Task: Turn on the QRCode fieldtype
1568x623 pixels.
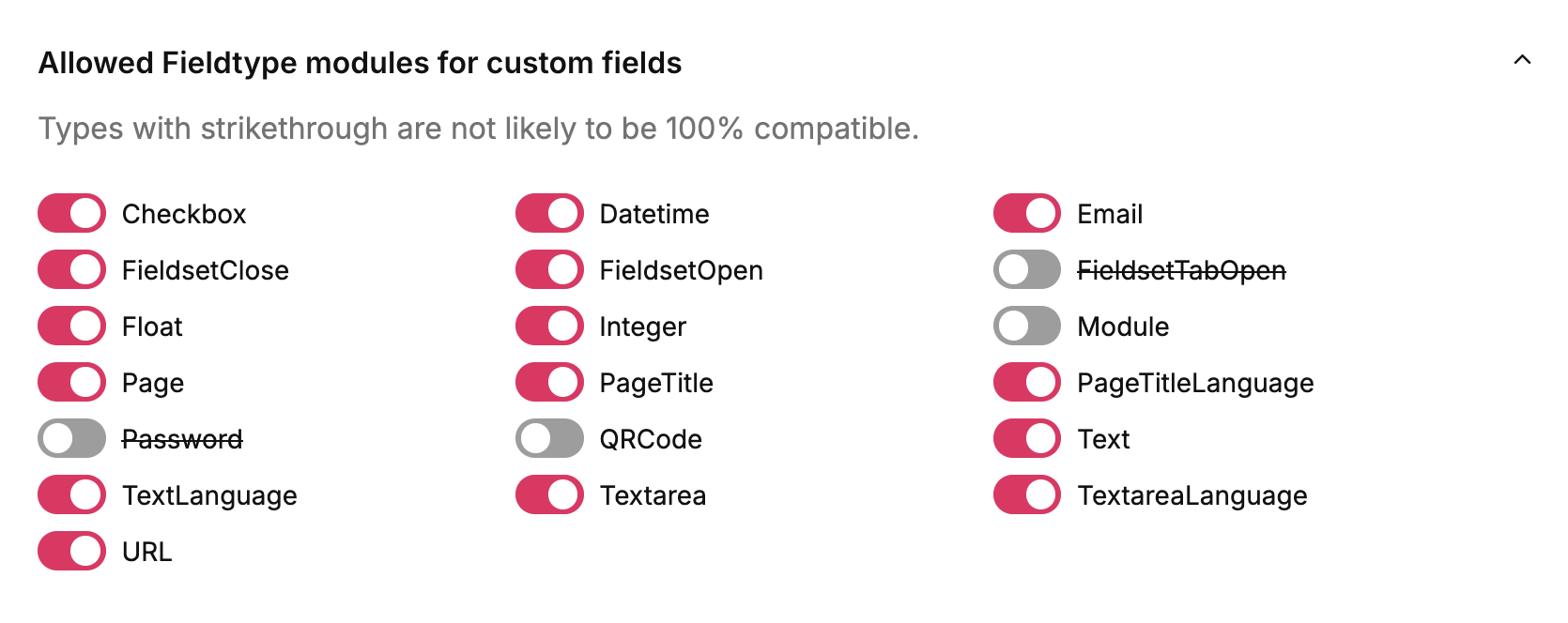Action: (549, 439)
